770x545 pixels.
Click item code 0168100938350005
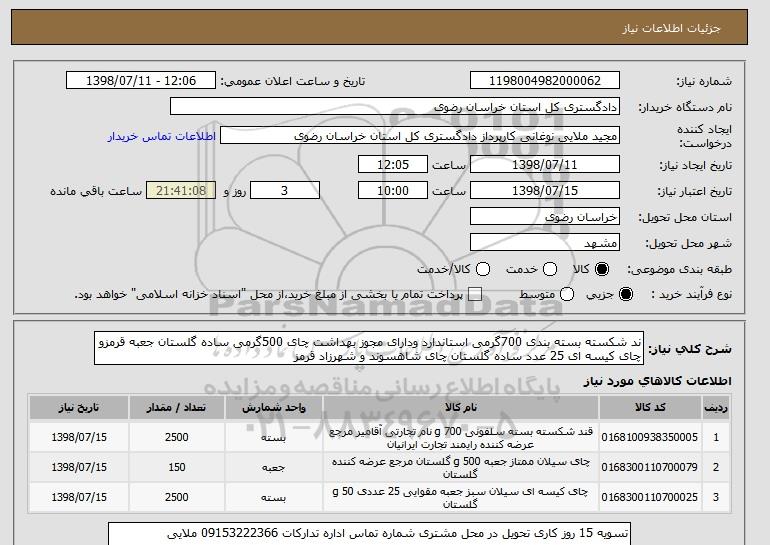click(x=650, y=437)
